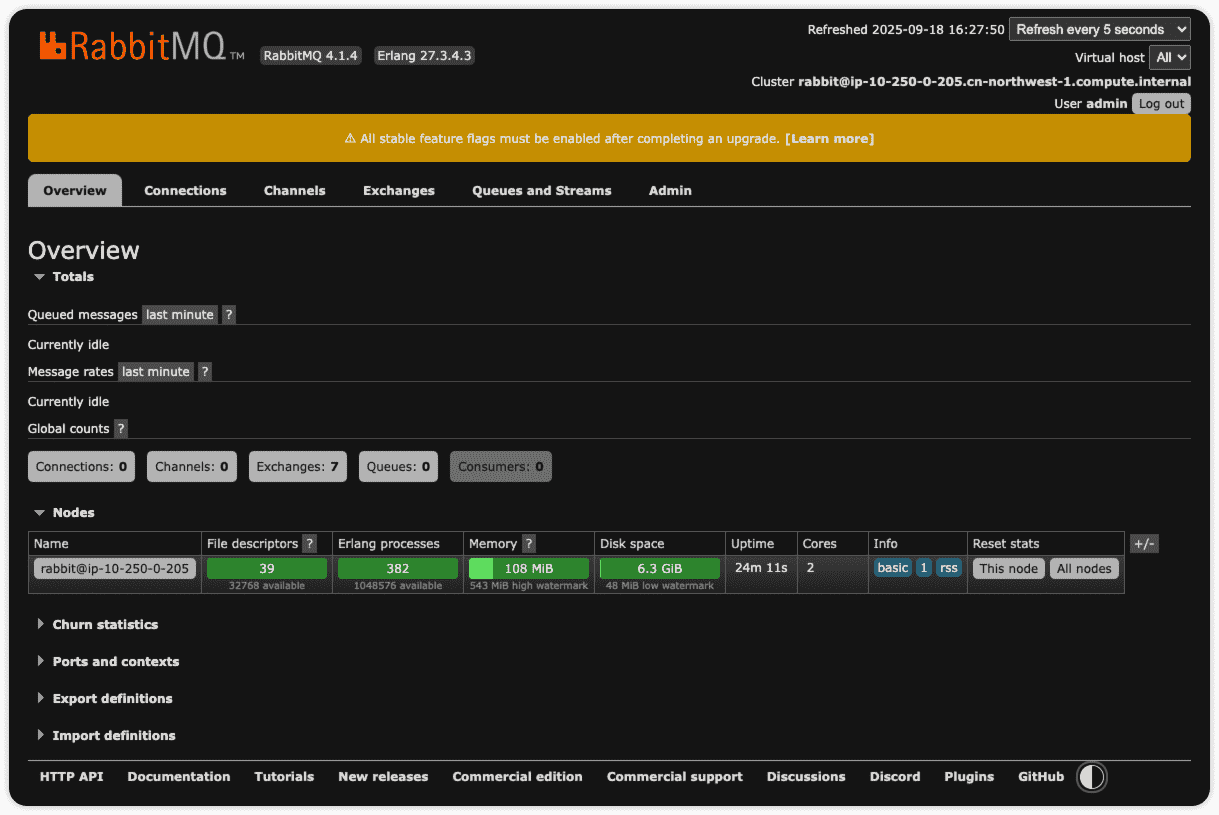Open Queues and Streams tab

pyautogui.click(x=542, y=191)
